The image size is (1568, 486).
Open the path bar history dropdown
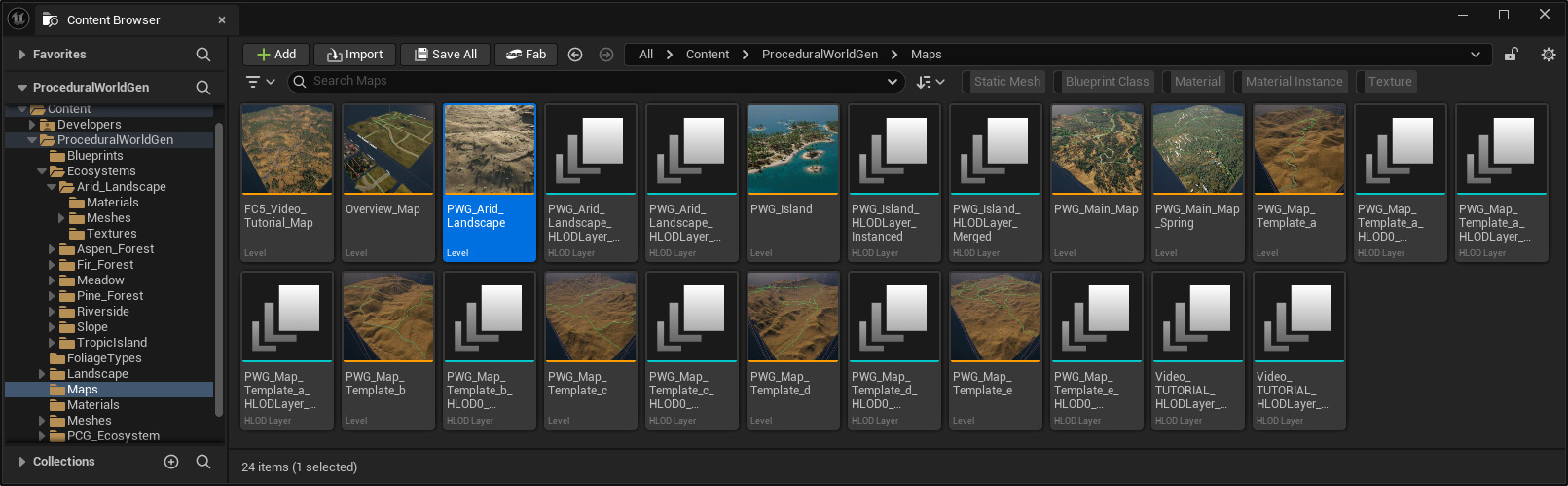(1475, 55)
